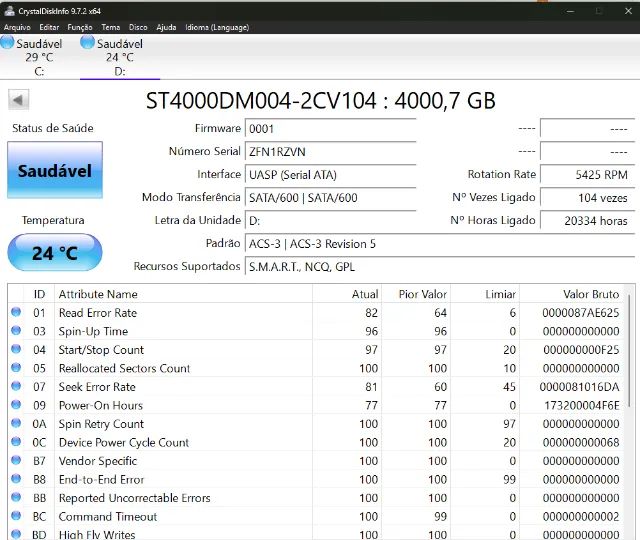The image size is (640, 540).
Task: Click status dot for Reported Uncorrectable Errors
Action: point(16,497)
